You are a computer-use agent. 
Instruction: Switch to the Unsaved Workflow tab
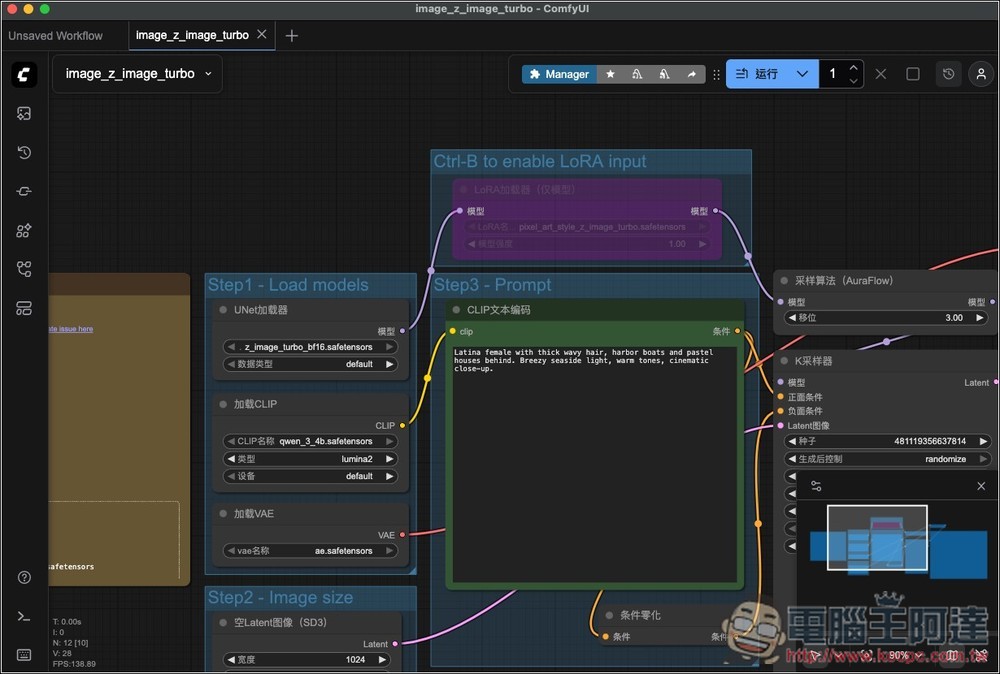coord(56,35)
